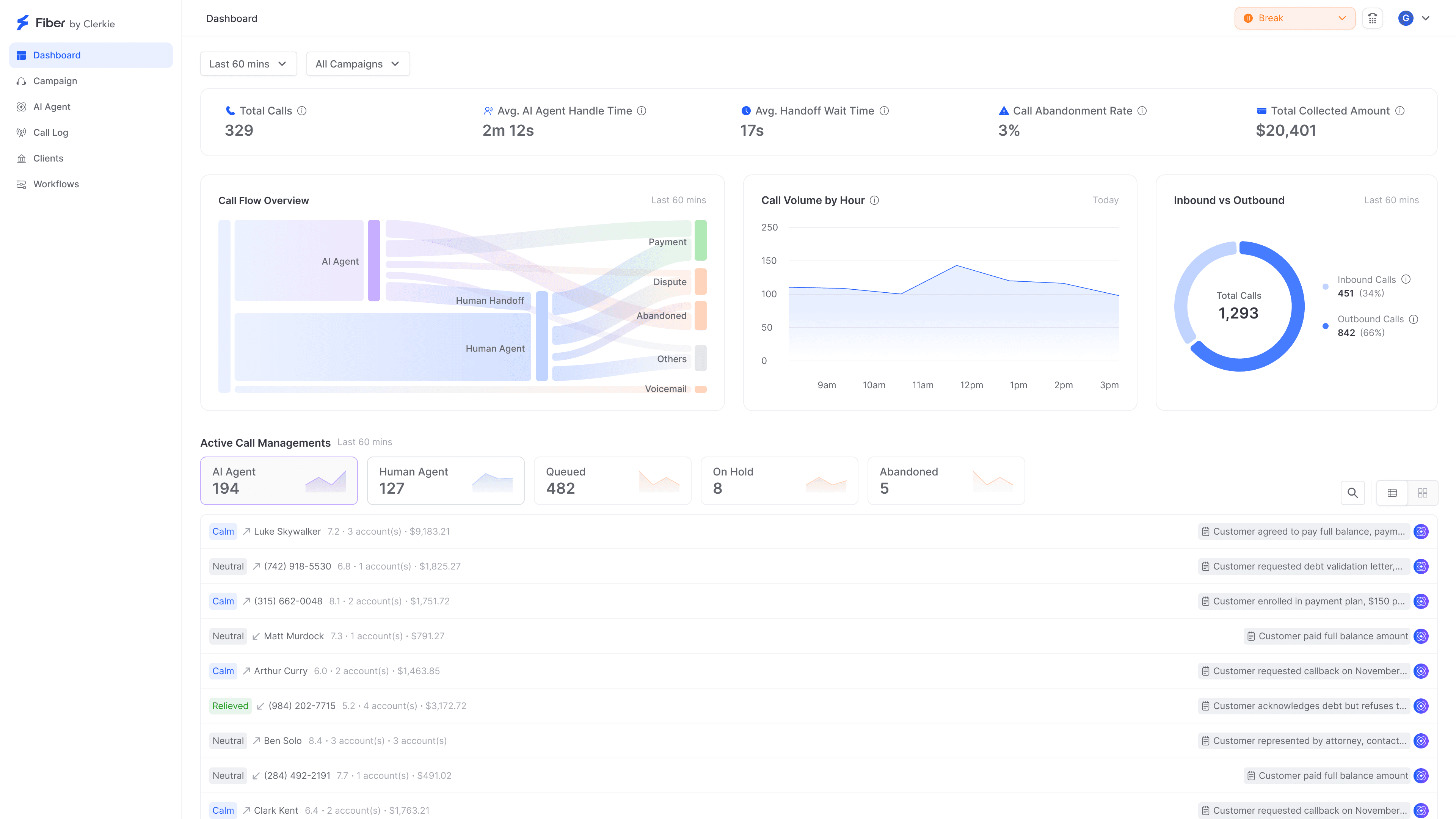Open the Last 60 mins time dropdown
This screenshot has height=819, width=1456.
(248, 64)
